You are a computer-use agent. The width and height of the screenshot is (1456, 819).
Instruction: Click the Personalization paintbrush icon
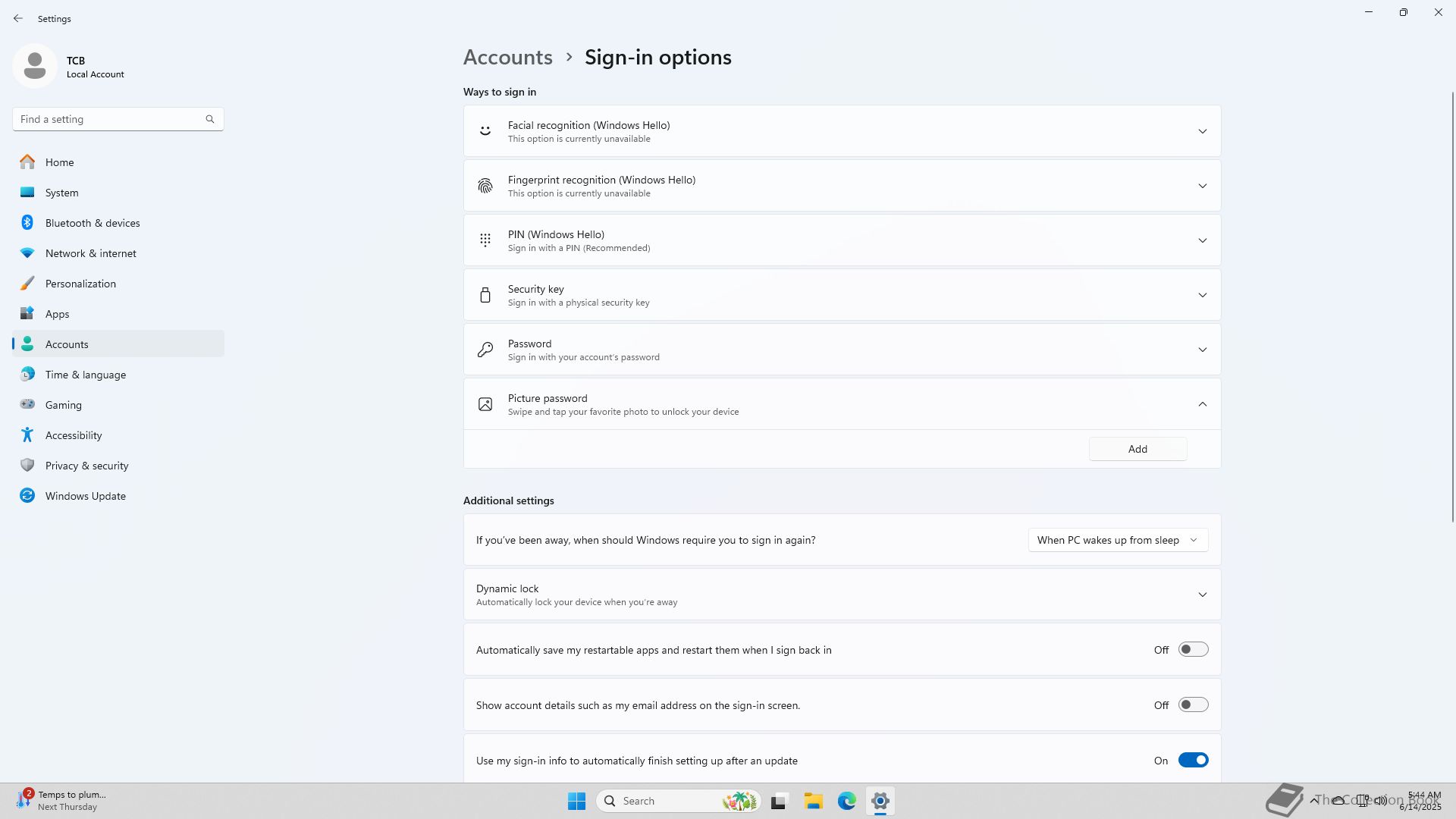pyautogui.click(x=27, y=284)
